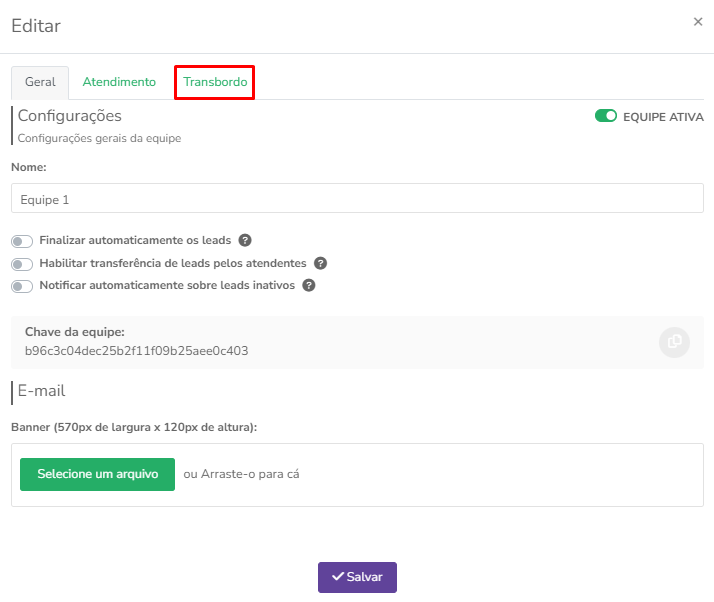Click help icon next to Habilitar transferência
Screen dimensions: 714x602
[x=321, y=264]
